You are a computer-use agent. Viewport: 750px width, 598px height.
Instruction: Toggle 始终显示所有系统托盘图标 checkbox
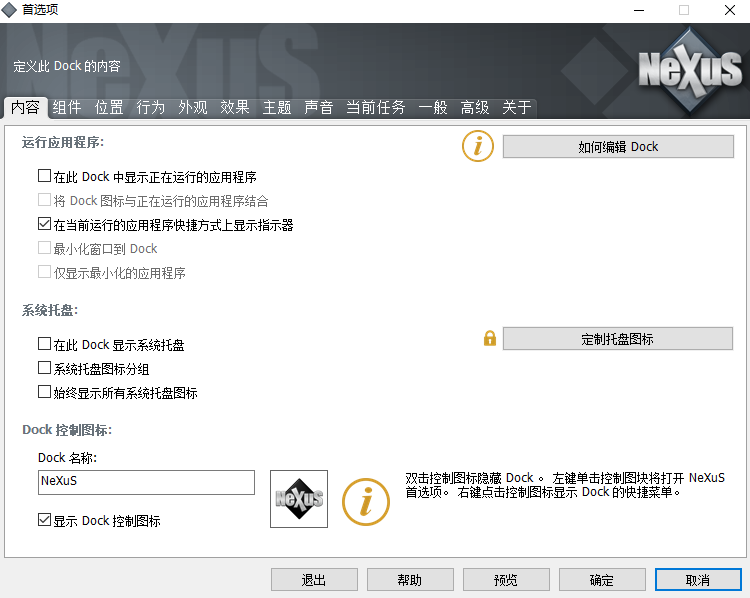tap(44, 392)
